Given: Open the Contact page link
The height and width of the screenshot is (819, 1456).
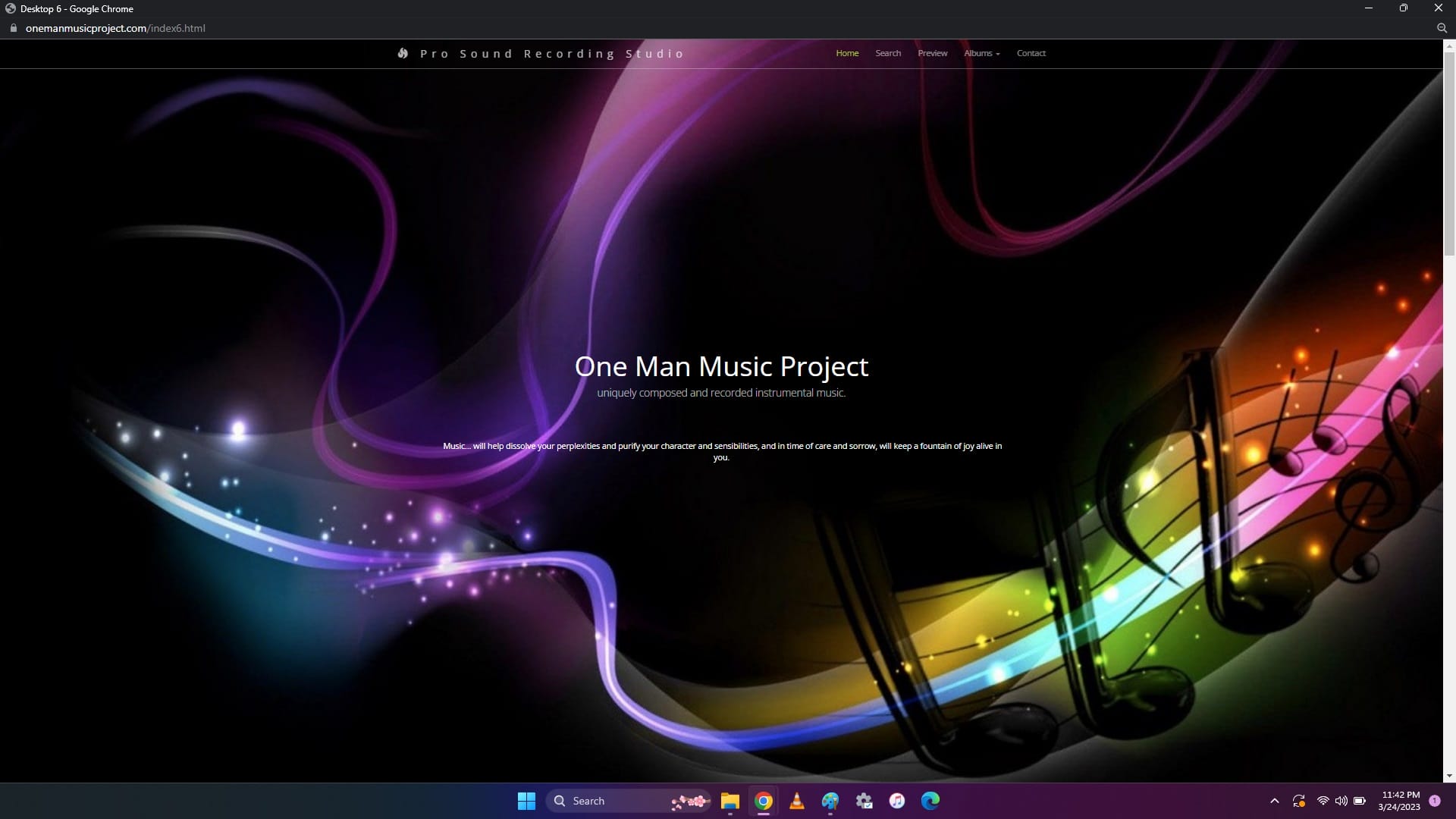Looking at the screenshot, I should pos(1031,53).
